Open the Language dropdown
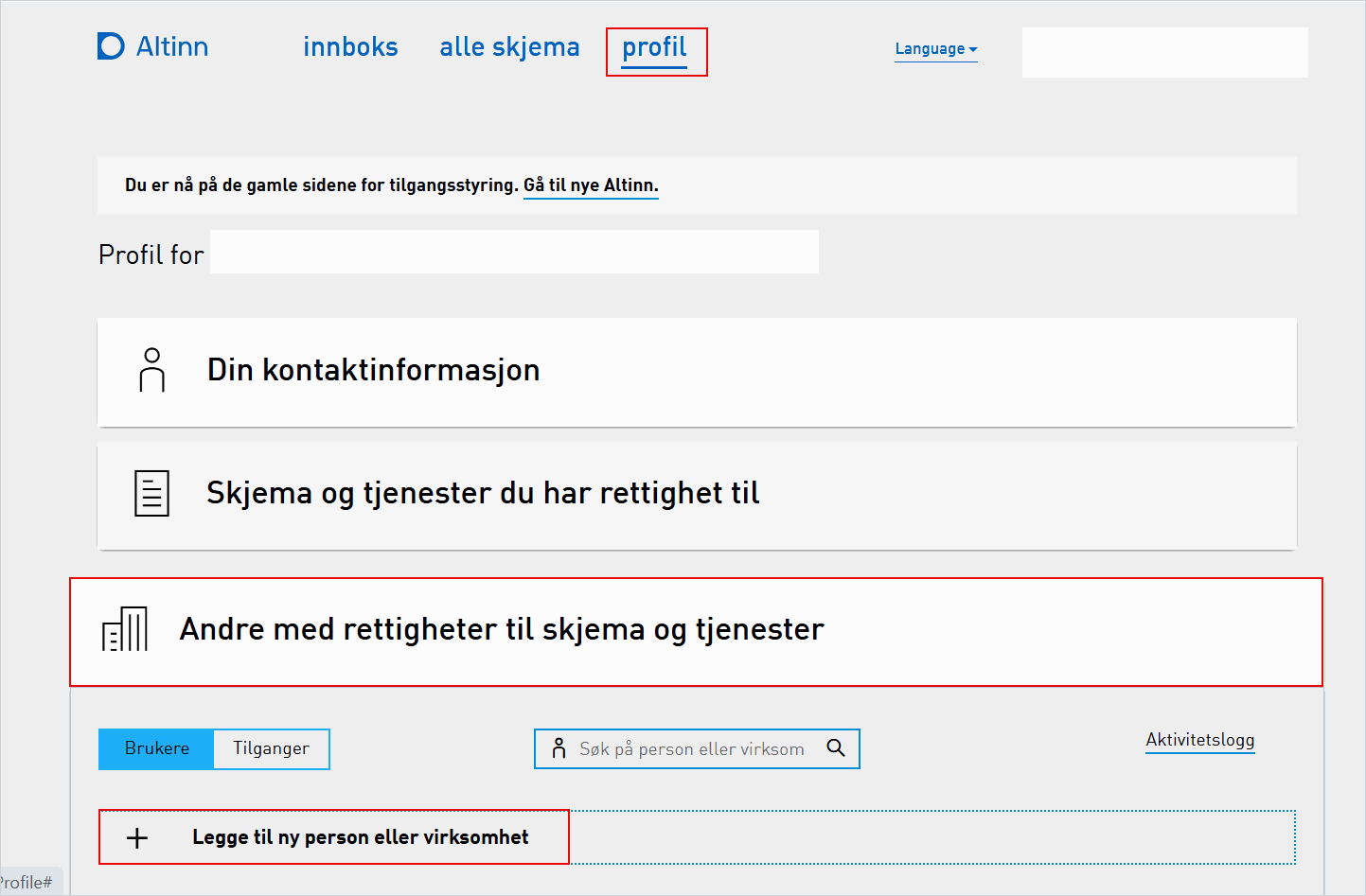 [x=935, y=49]
